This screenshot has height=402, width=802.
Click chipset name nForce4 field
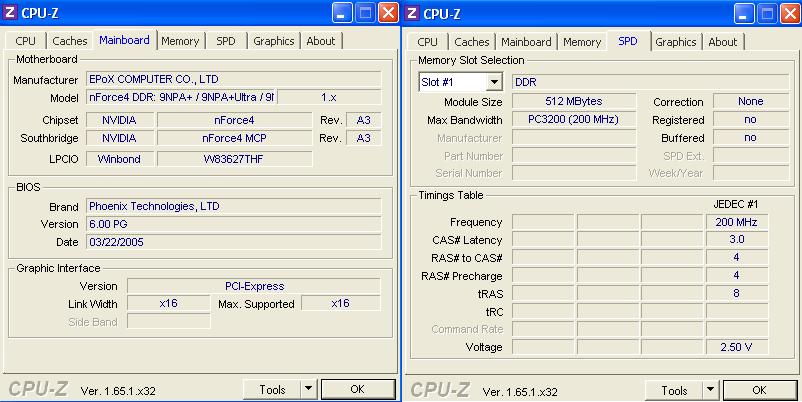click(x=234, y=120)
